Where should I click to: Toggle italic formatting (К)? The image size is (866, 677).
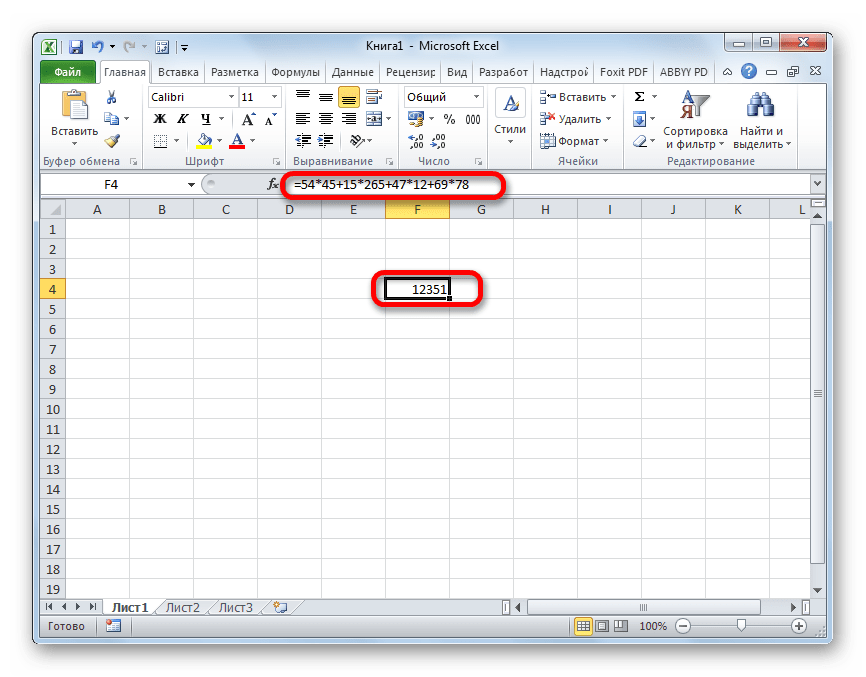tap(182, 119)
